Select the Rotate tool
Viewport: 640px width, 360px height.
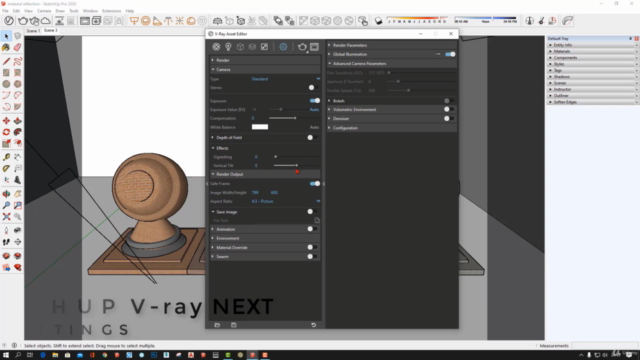coord(6,132)
